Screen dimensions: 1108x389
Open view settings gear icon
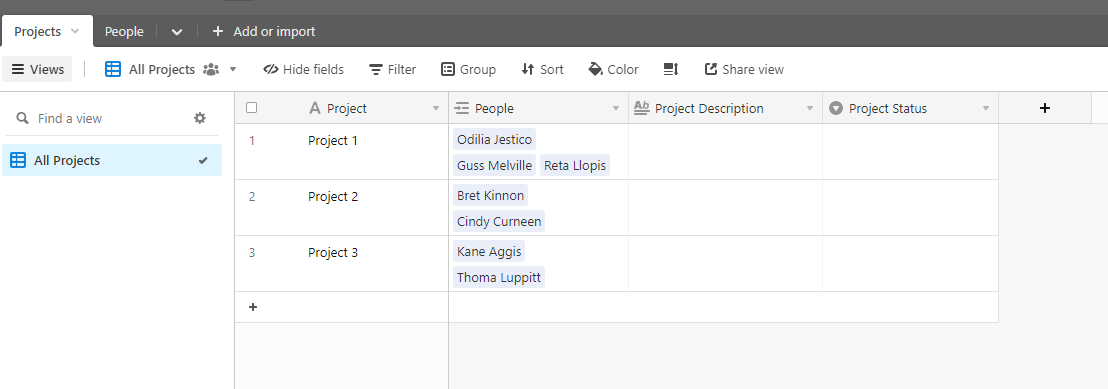[200, 118]
